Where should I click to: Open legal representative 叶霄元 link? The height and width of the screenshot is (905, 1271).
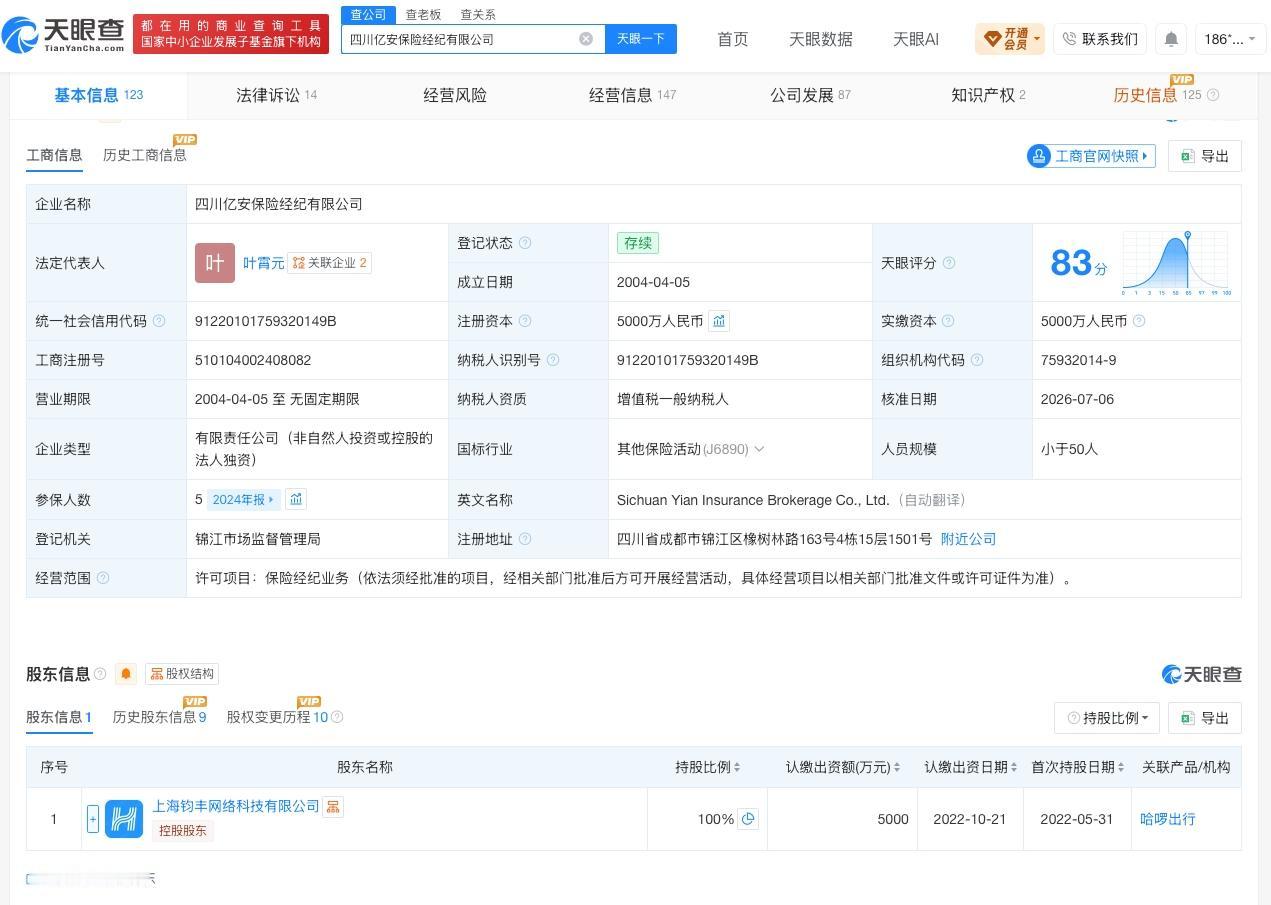tap(264, 263)
